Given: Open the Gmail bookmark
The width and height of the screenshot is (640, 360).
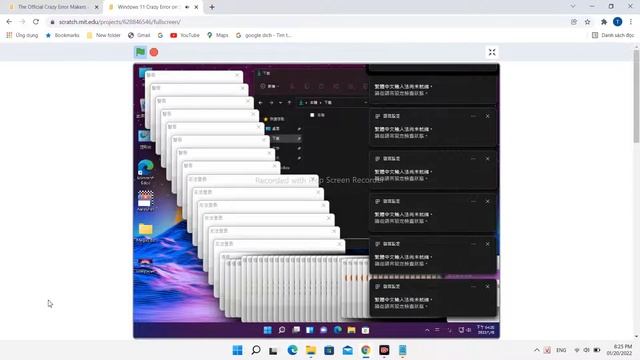Looking at the screenshot, I should (139, 36).
